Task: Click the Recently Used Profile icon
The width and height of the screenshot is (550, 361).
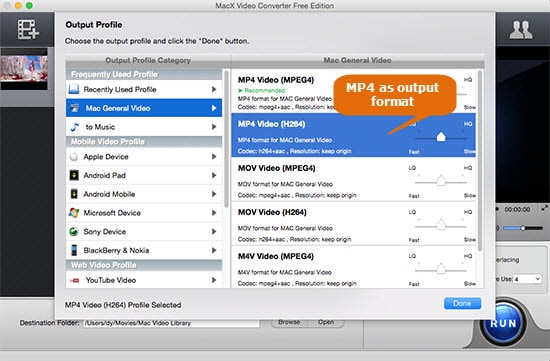Action: pos(74,89)
